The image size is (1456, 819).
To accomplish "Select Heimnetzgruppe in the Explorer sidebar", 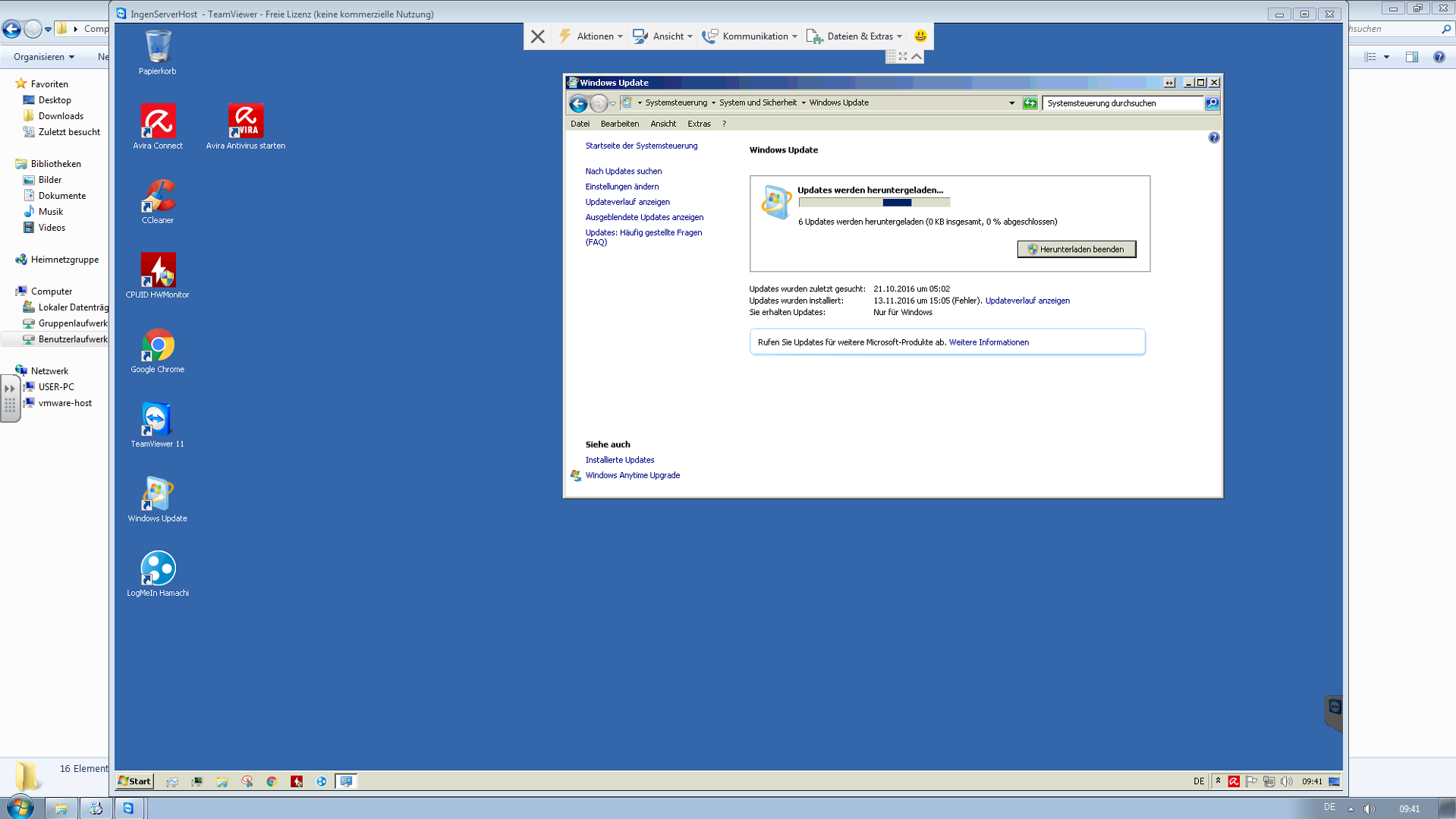I will 64,260.
